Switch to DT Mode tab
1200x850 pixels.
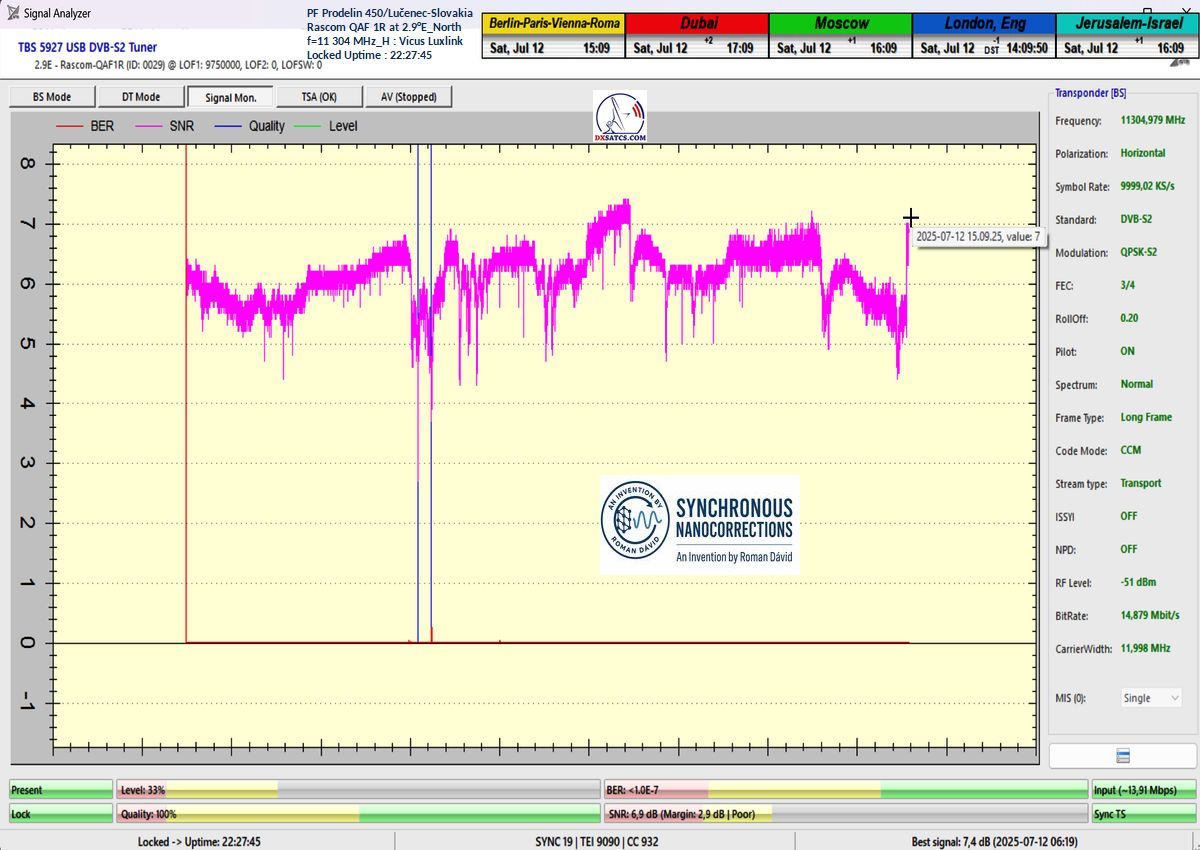[x=141, y=97]
